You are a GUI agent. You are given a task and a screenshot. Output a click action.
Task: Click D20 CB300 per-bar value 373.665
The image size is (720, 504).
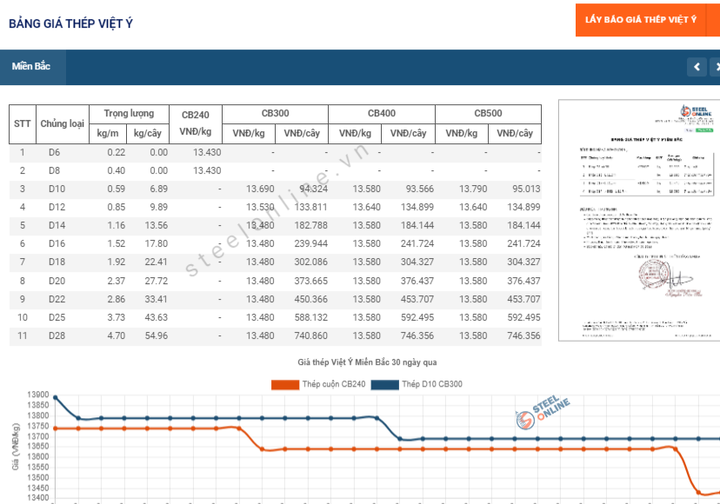click(x=311, y=281)
